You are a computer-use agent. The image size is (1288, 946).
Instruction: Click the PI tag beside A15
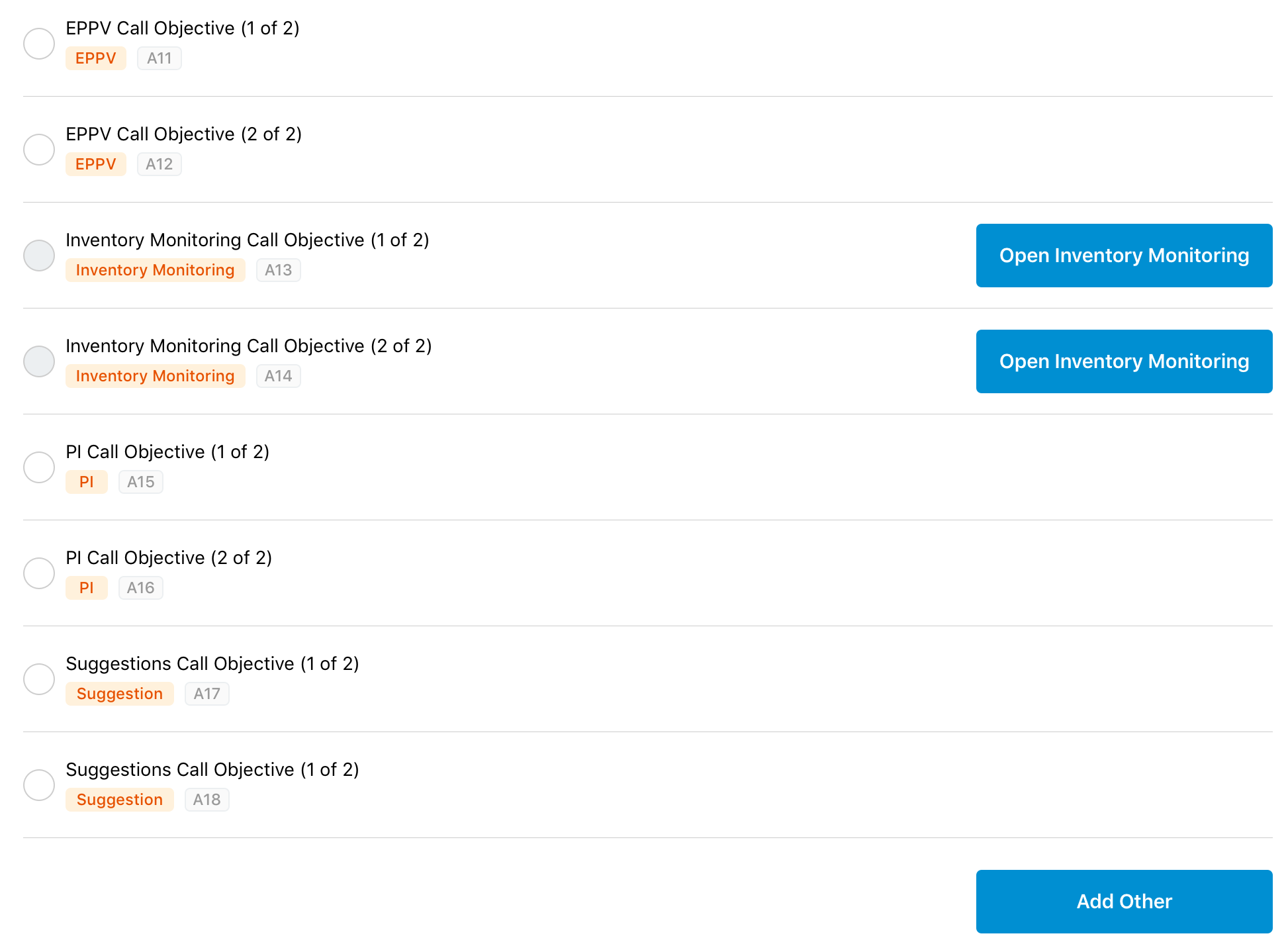pyautogui.click(x=87, y=482)
